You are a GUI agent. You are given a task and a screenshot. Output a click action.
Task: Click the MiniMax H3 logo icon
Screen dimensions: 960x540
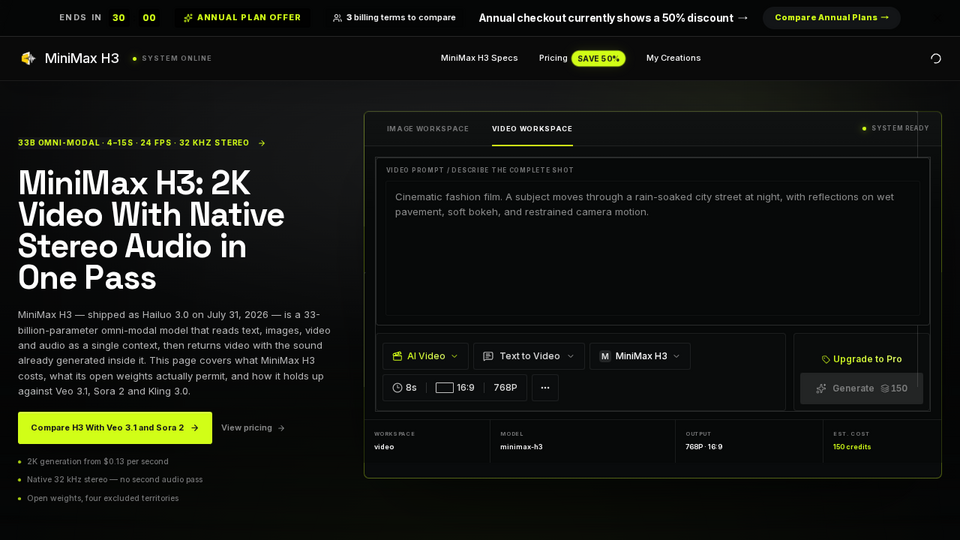[x=28, y=58]
